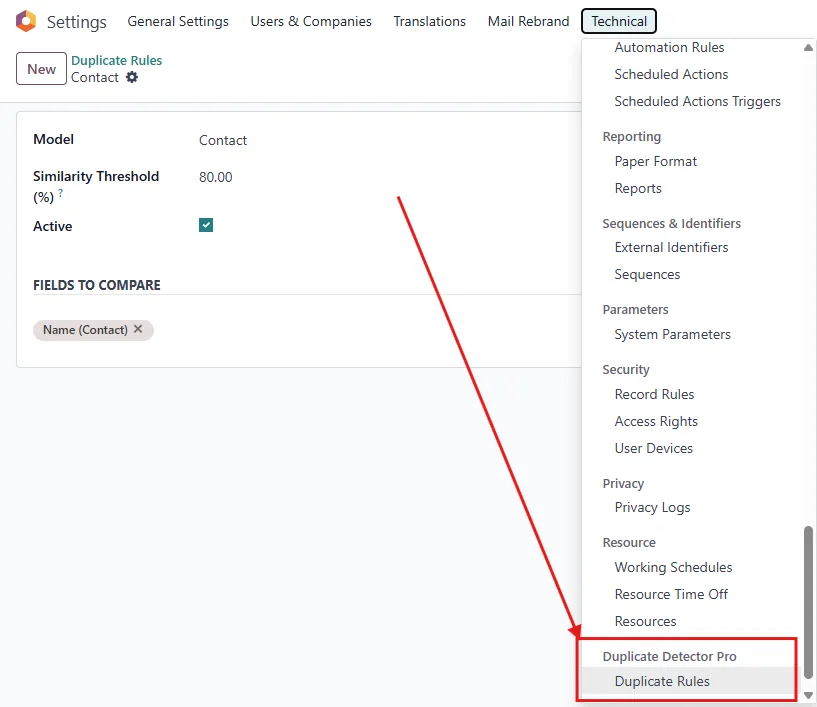Select Automation Rules menu entry
Image resolution: width=817 pixels, height=707 pixels.
click(669, 47)
